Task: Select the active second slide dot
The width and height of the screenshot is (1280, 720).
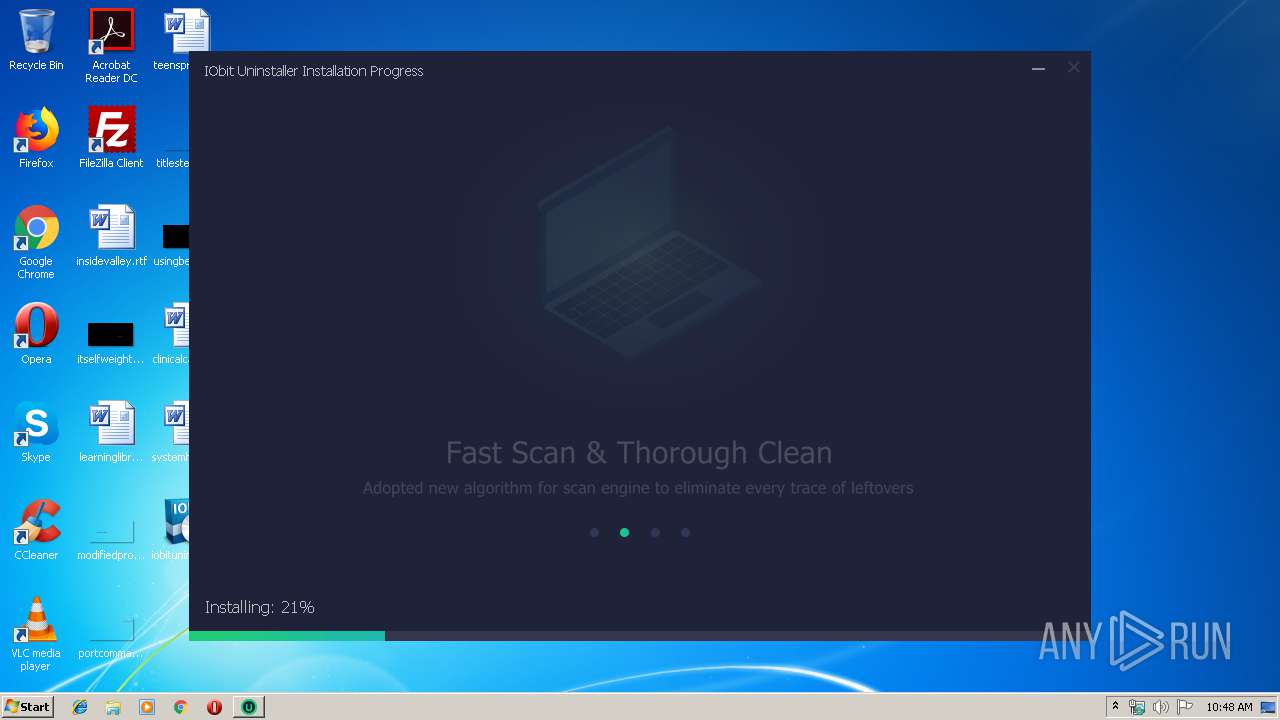Action: click(624, 533)
